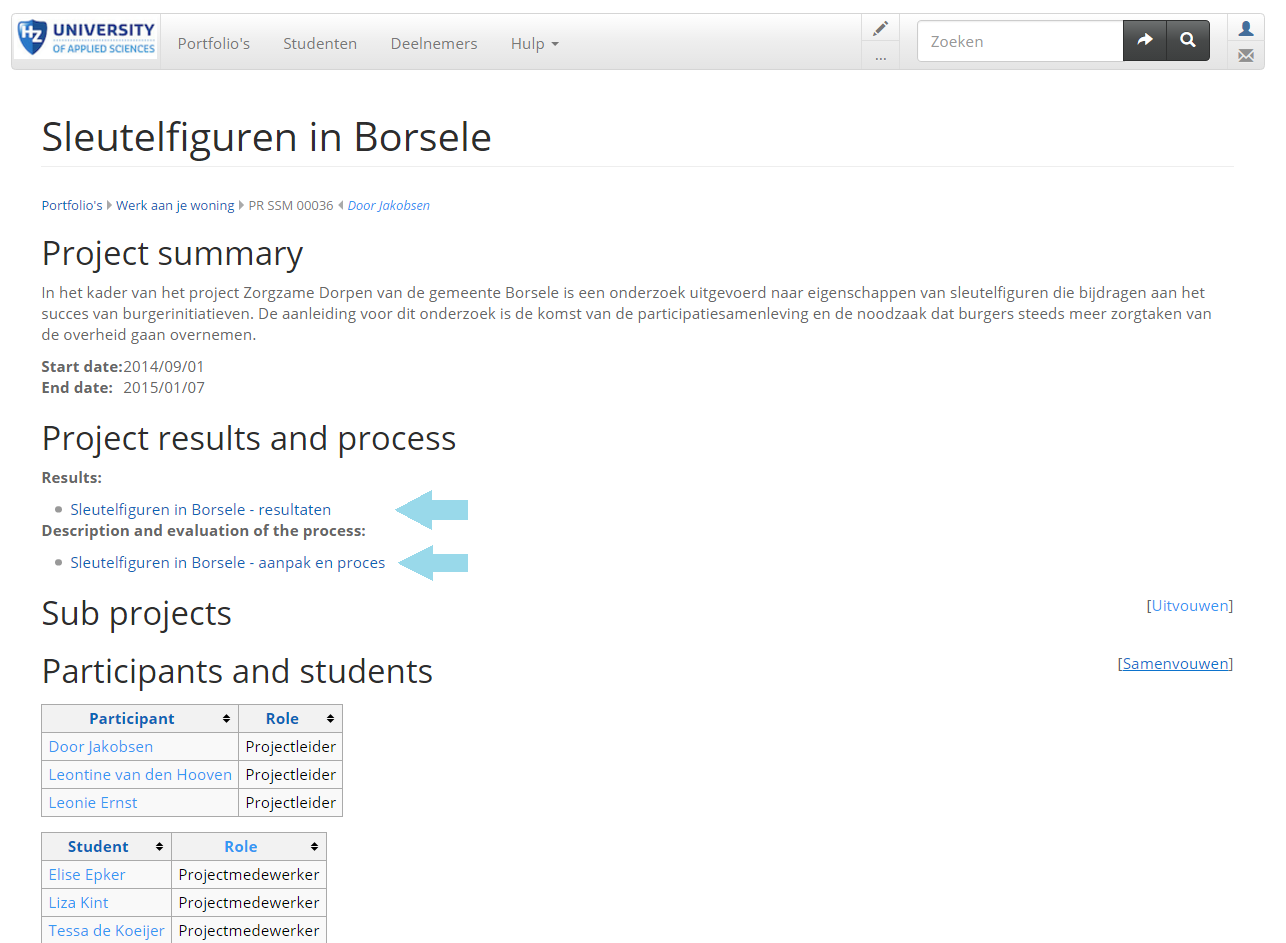Follow the 'Werk aan je woning' breadcrumb
Image resolution: width=1286 pixels, height=943 pixels.
click(175, 205)
